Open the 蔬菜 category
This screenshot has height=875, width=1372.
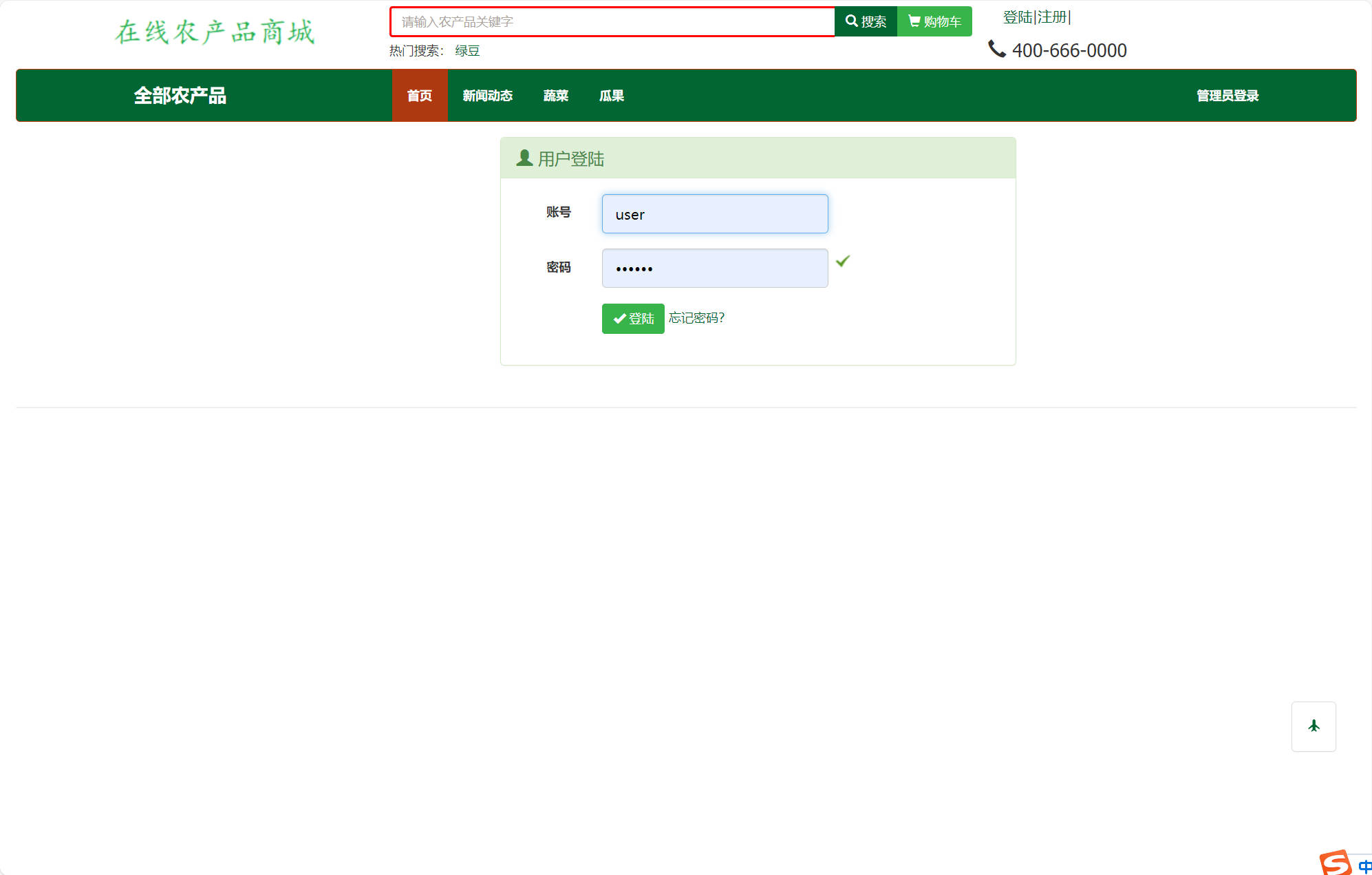click(555, 96)
